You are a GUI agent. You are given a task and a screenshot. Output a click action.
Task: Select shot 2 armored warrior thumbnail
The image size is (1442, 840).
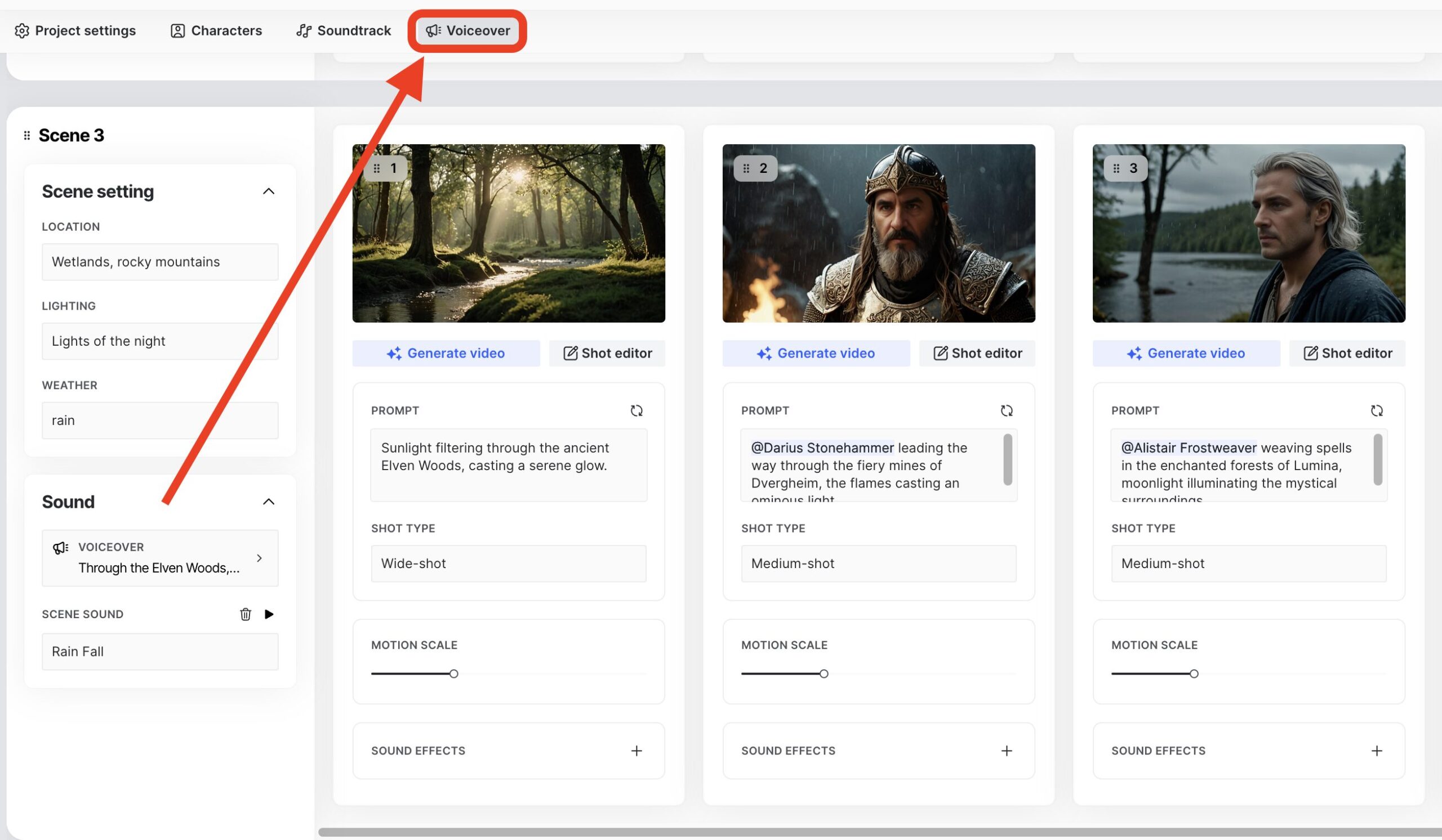tap(879, 233)
